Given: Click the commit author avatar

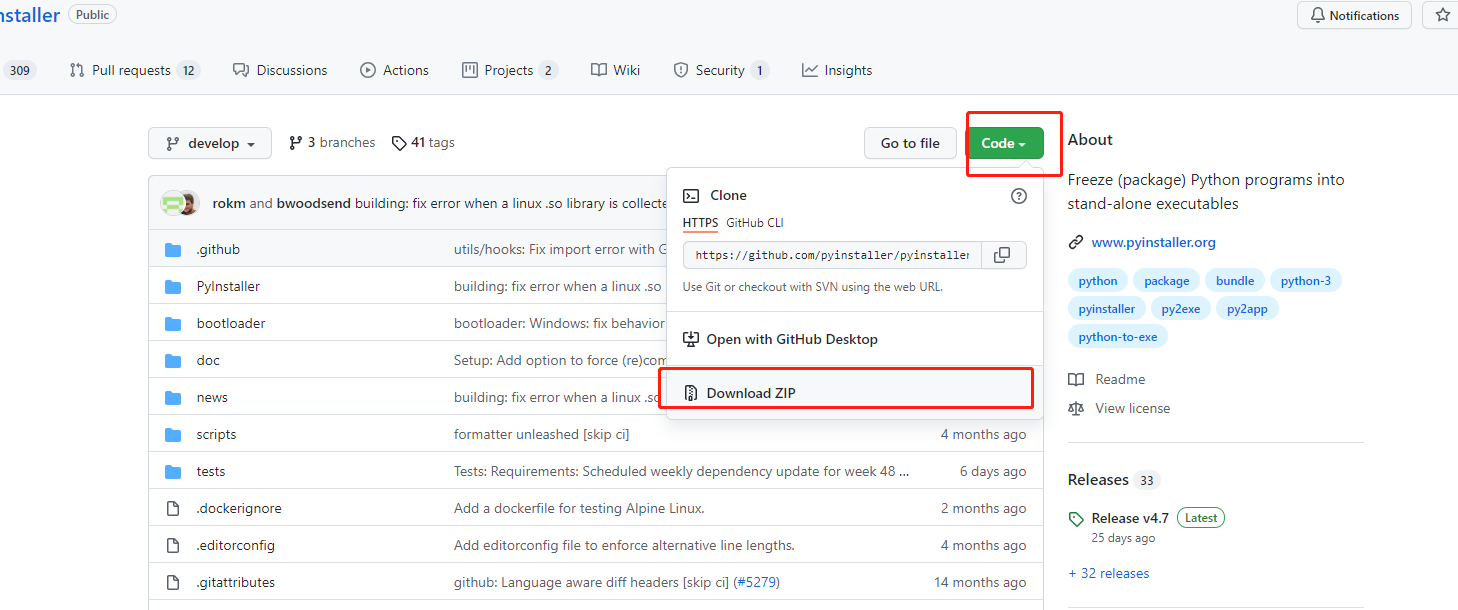Looking at the screenshot, I should pos(180,203).
